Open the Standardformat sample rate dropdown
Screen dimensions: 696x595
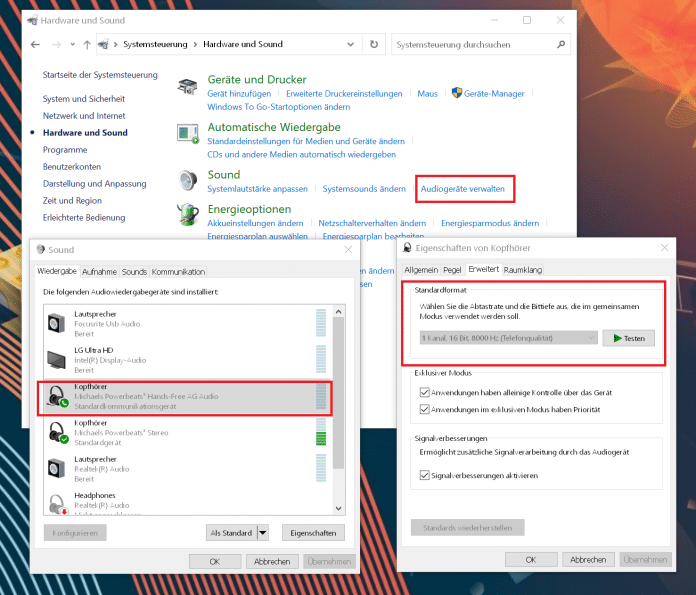click(x=509, y=338)
